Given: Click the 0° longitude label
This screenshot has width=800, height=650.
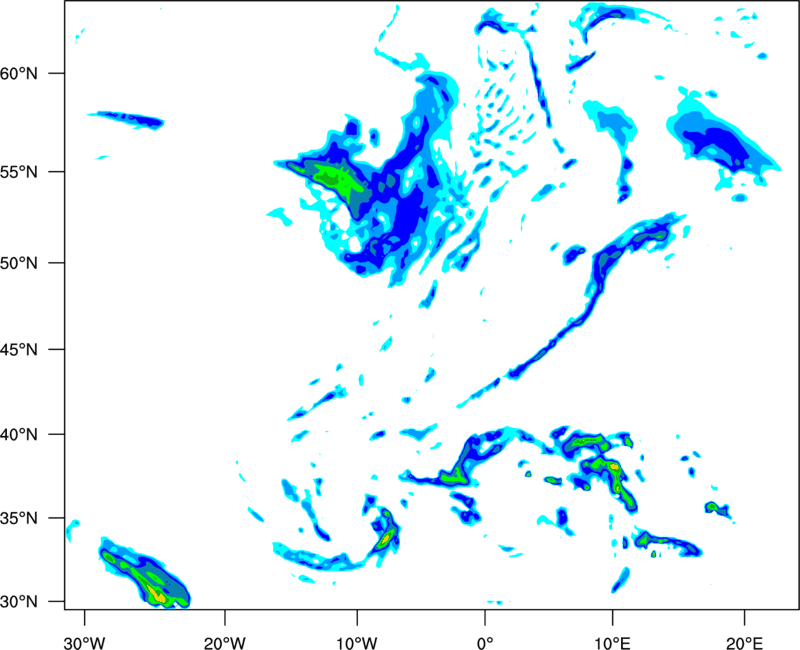Looking at the screenshot, I should (x=485, y=643).
